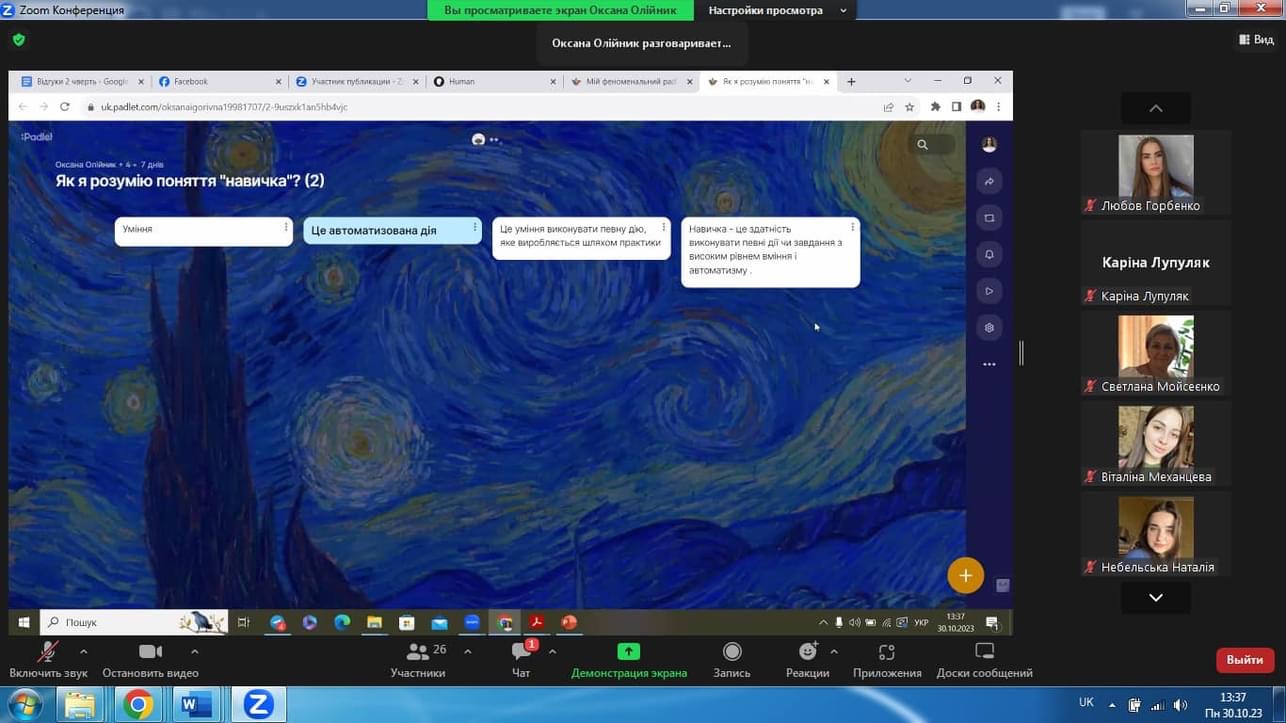The image size is (1286, 723).
Task: Switch to the Facebook browser tab
Action: pyautogui.click(x=220, y=82)
